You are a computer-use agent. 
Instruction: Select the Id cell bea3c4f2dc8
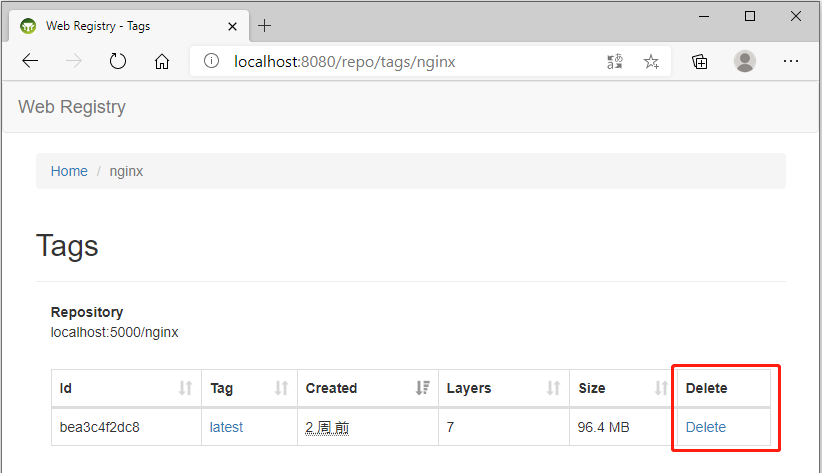pos(100,427)
